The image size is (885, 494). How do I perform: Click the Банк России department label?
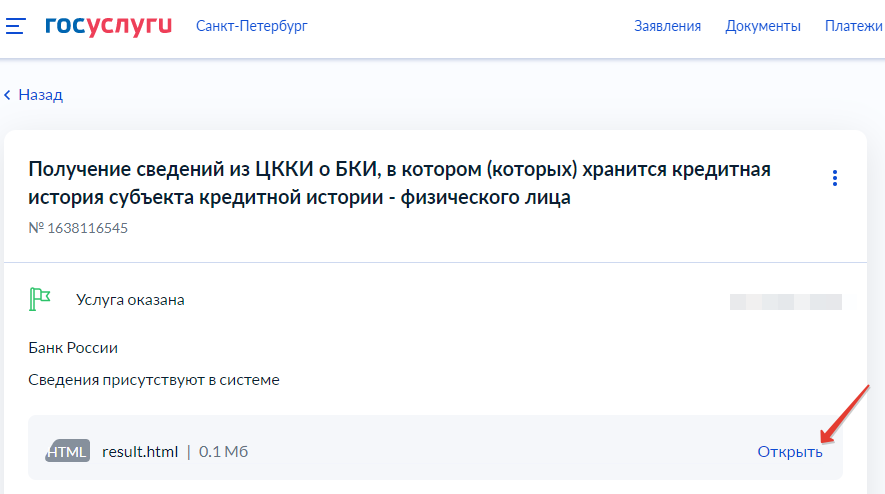click(x=73, y=348)
